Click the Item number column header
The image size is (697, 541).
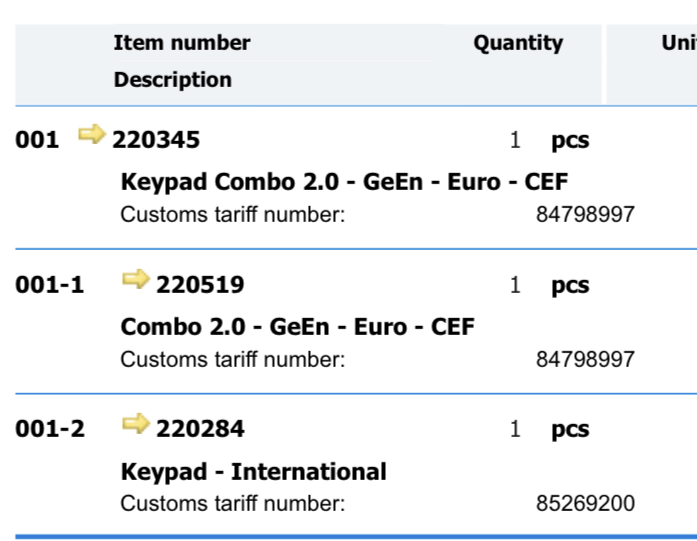click(x=182, y=43)
